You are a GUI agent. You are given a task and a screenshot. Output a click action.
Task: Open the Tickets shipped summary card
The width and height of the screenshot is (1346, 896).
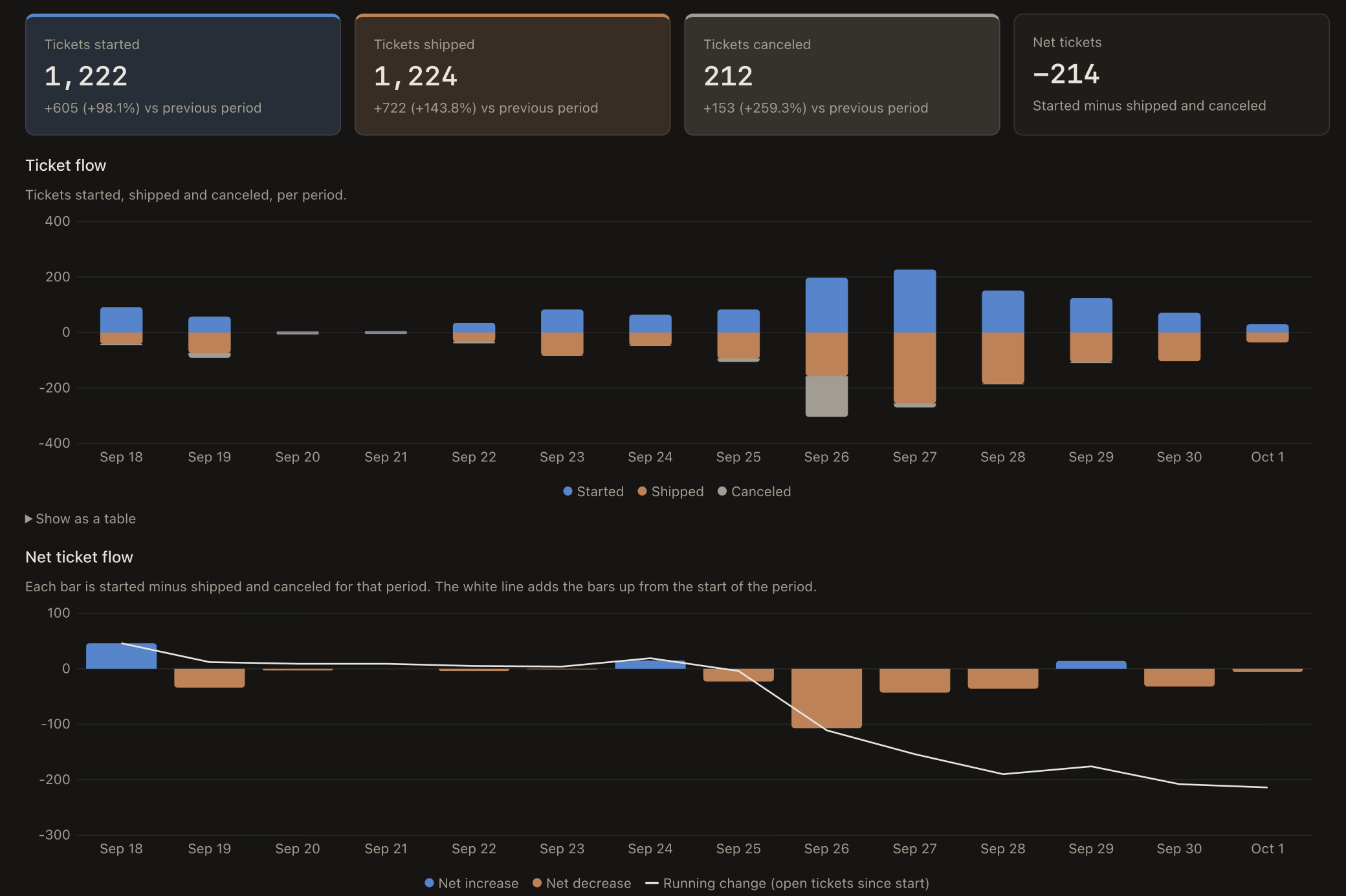513,74
